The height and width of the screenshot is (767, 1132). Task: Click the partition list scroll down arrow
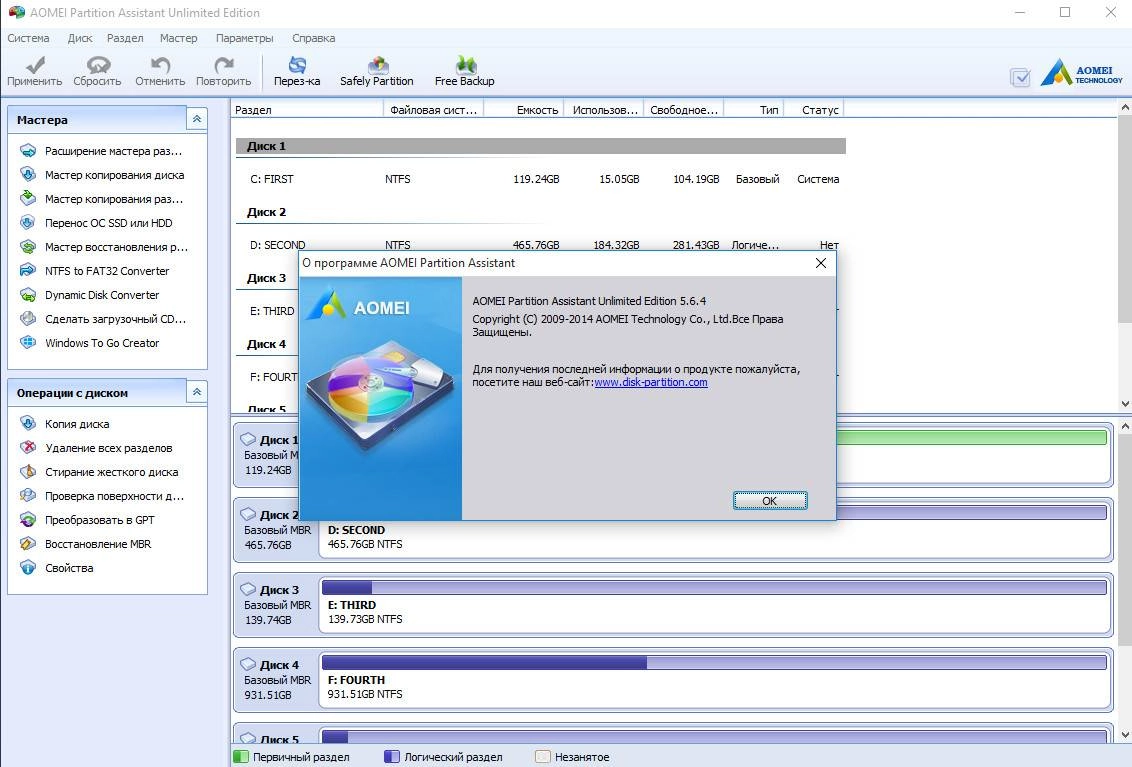coord(1125,404)
